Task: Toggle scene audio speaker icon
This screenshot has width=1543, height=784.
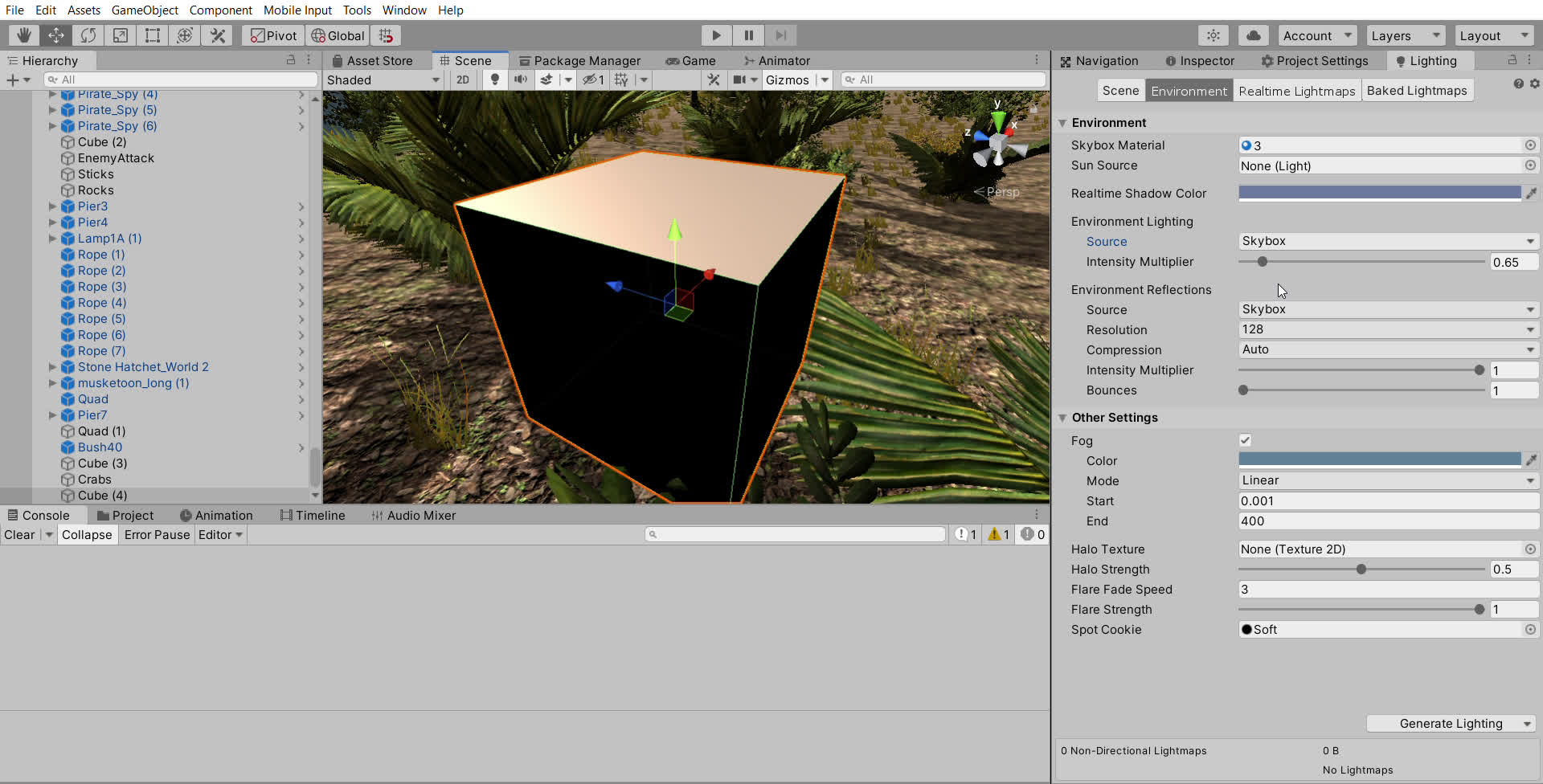Action: 521,80
